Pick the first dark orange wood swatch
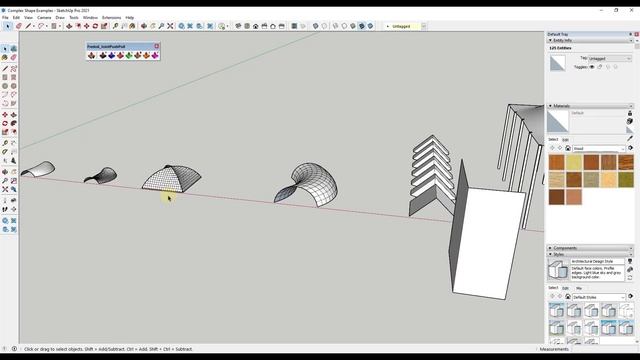Image resolution: width=640 pixels, height=360 pixels. [x=556, y=162]
